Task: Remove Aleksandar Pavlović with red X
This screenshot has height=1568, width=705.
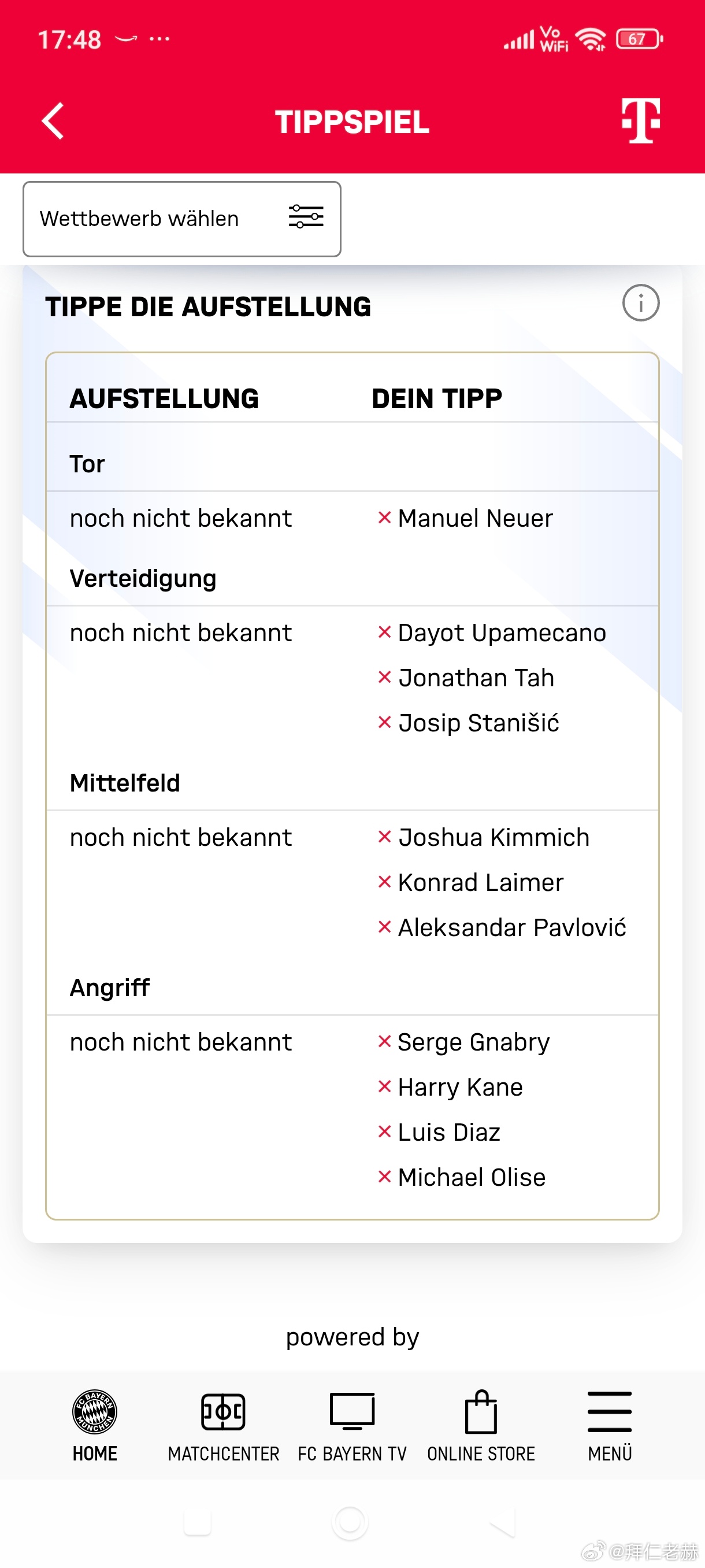Action: coord(384,927)
